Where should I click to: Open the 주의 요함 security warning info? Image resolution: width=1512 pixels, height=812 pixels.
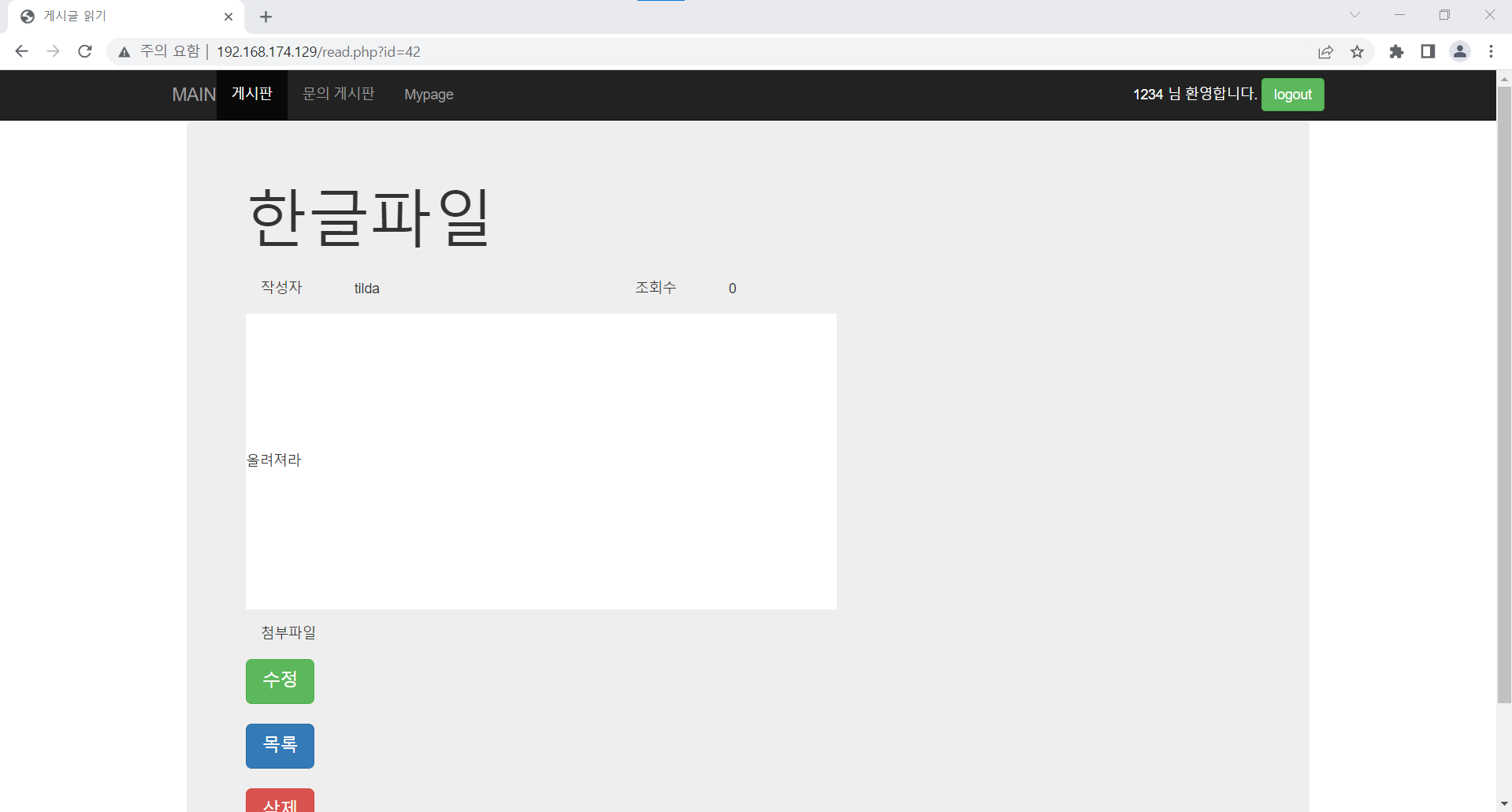pos(158,51)
